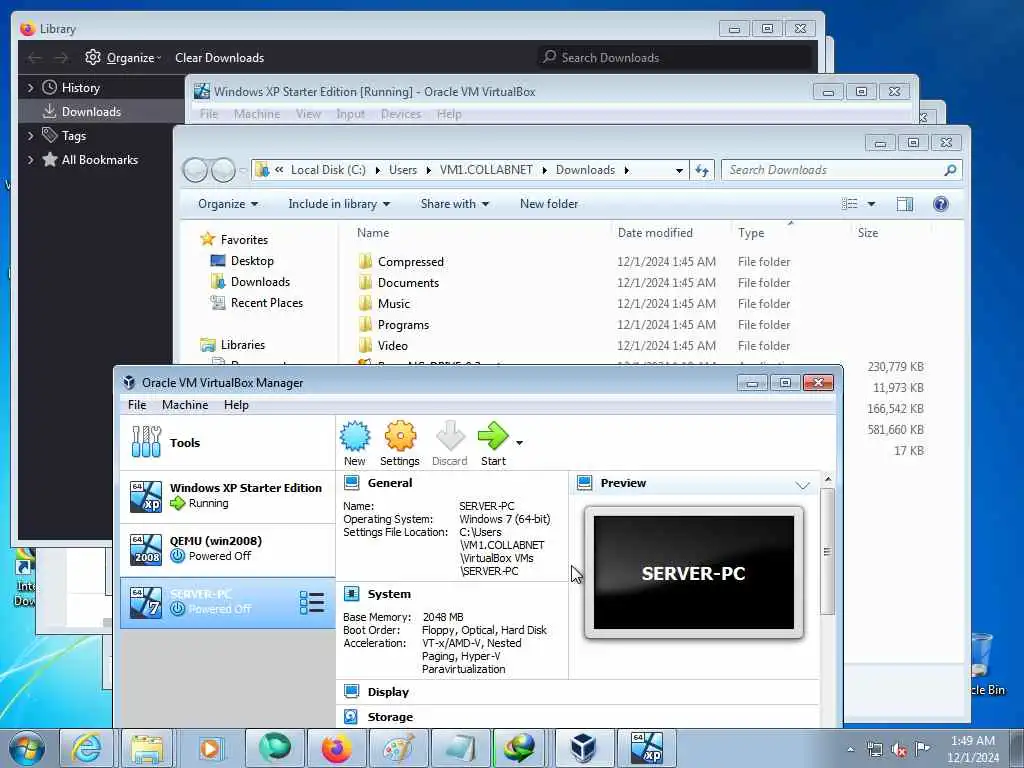
Task: Select the Video folder
Action: [392, 345]
